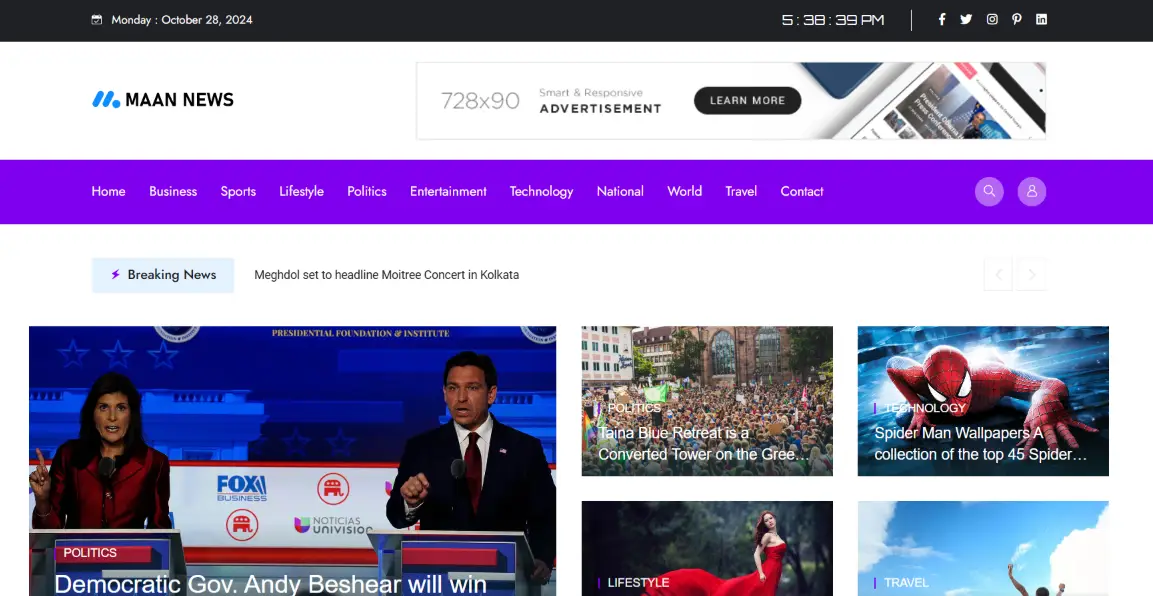Show next breaking news headline arrow
This screenshot has width=1153, height=596.
[1032, 274]
